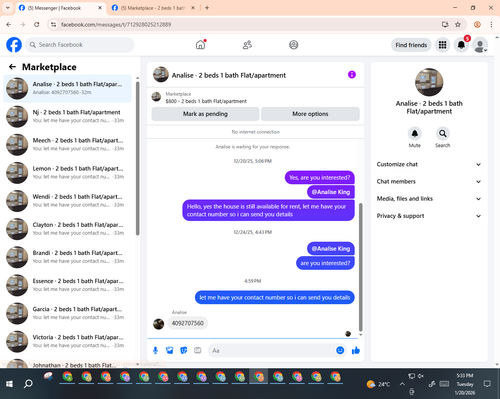Open the Essence conversation in list
This screenshot has width=500, height=399.
pyautogui.click(x=67, y=285)
